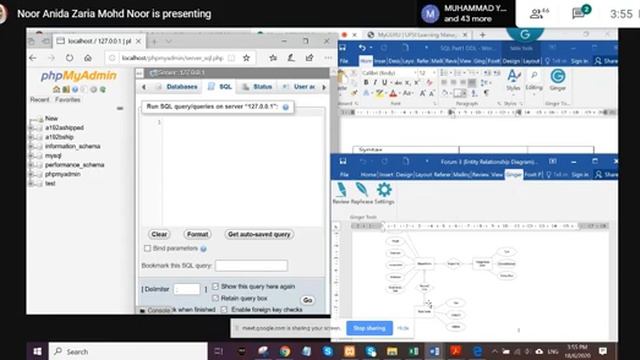Expand information_schema database node

[31, 147]
